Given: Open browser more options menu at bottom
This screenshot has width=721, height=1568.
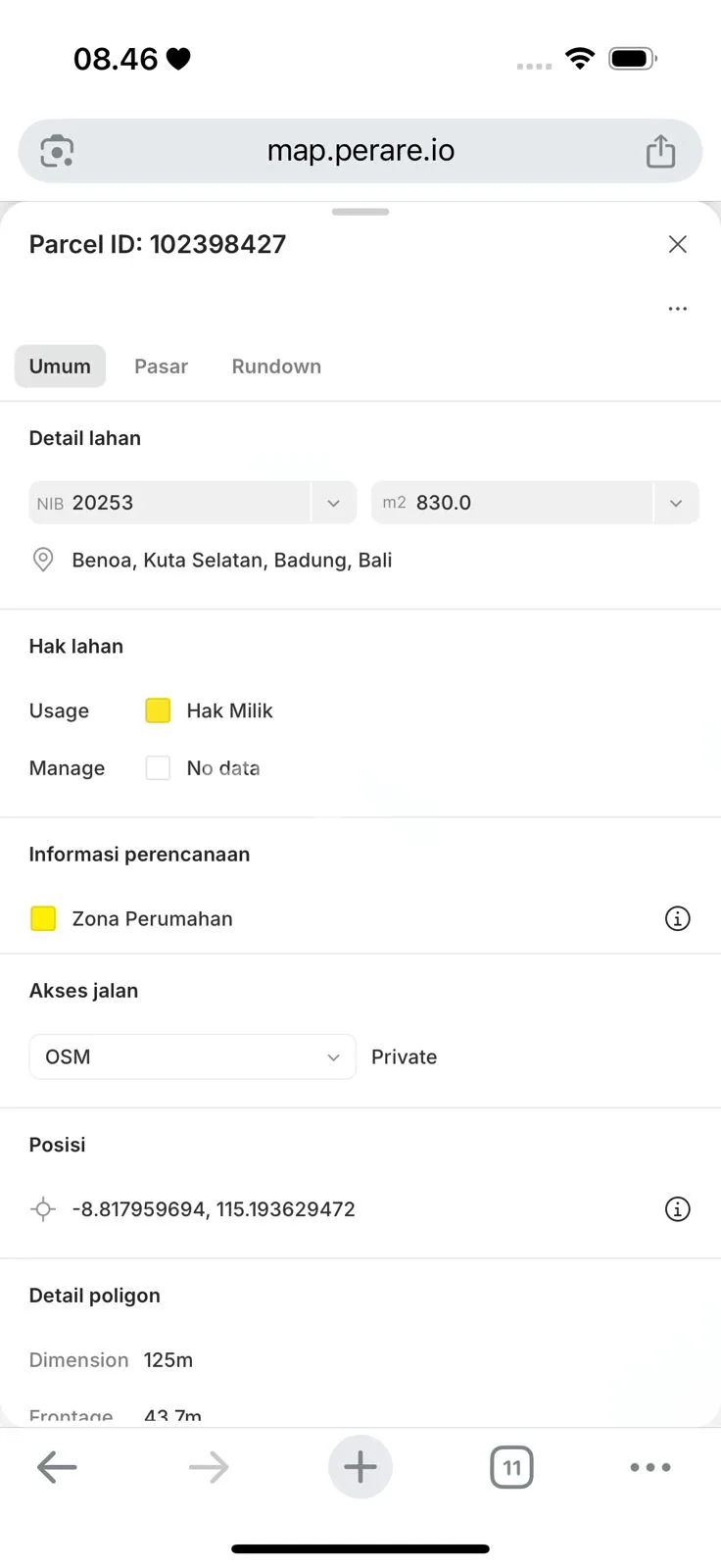Looking at the screenshot, I should [649, 1467].
